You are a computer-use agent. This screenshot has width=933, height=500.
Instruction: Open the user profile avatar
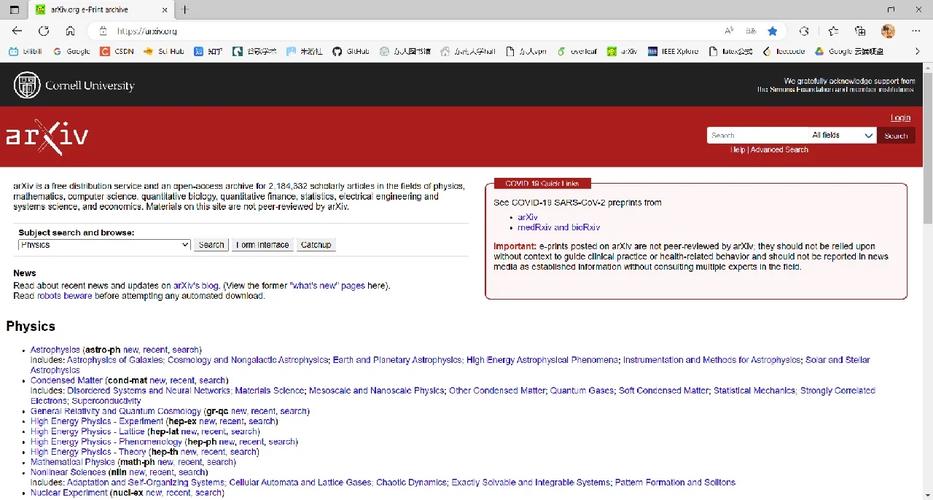888,31
